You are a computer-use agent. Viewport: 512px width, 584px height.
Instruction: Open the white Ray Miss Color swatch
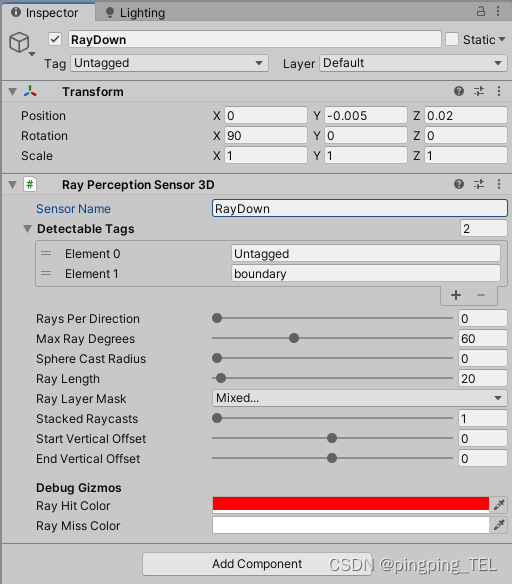tap(351, 525)
